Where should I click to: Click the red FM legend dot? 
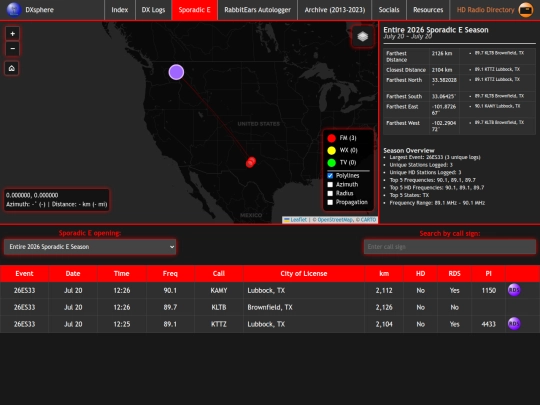(331, 138)
